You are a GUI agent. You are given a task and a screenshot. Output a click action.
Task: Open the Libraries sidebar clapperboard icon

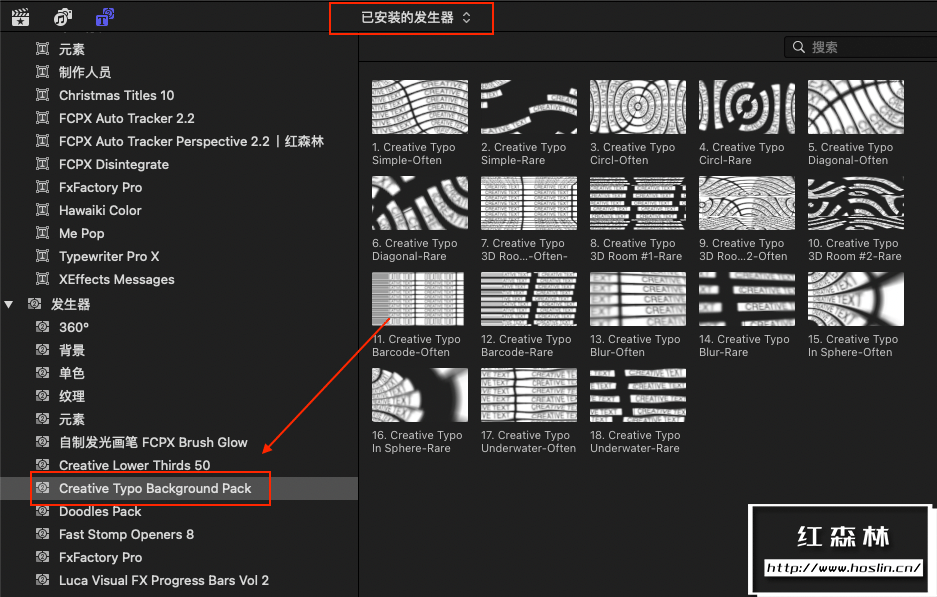coord(20,17)
